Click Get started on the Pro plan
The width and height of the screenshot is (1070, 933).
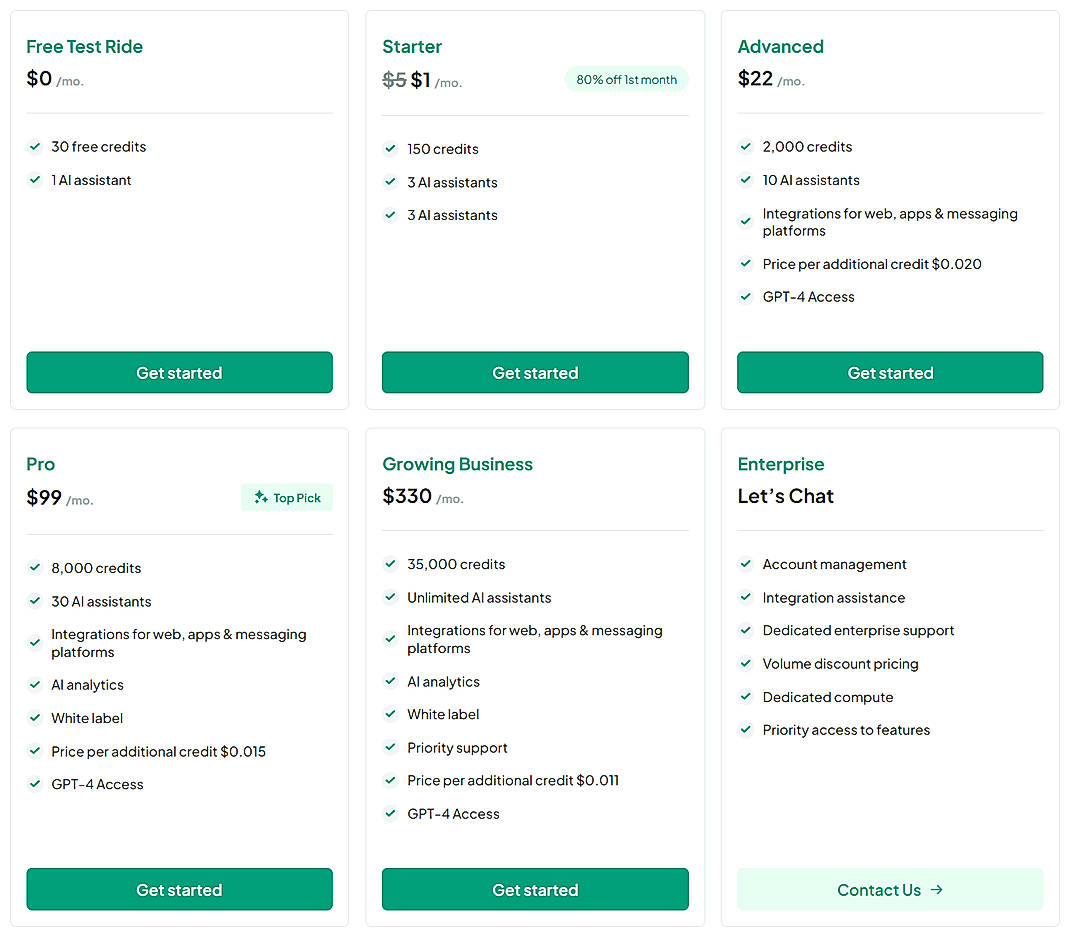(x=179, y=889)
